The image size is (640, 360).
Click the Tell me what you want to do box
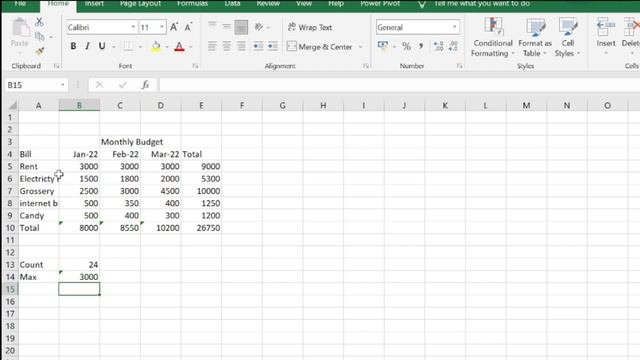482,4
